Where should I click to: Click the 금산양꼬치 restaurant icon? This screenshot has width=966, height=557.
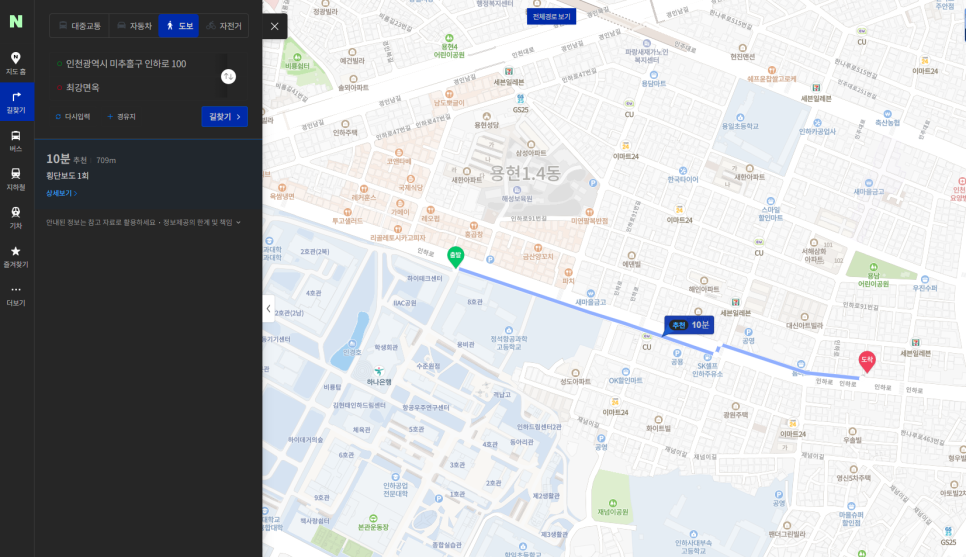(538, 248)
